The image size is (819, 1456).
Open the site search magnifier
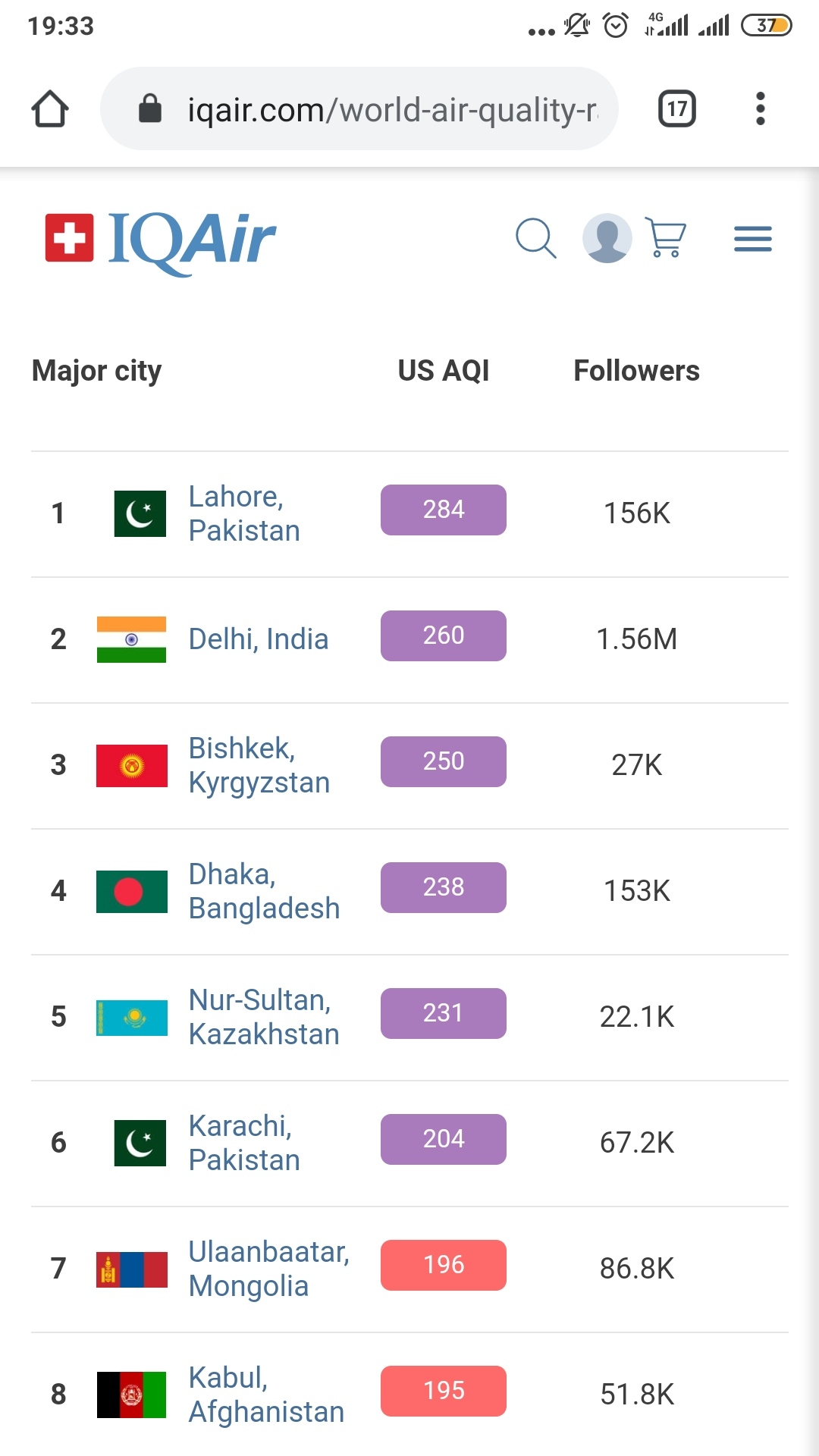click(x=535, y=239)
